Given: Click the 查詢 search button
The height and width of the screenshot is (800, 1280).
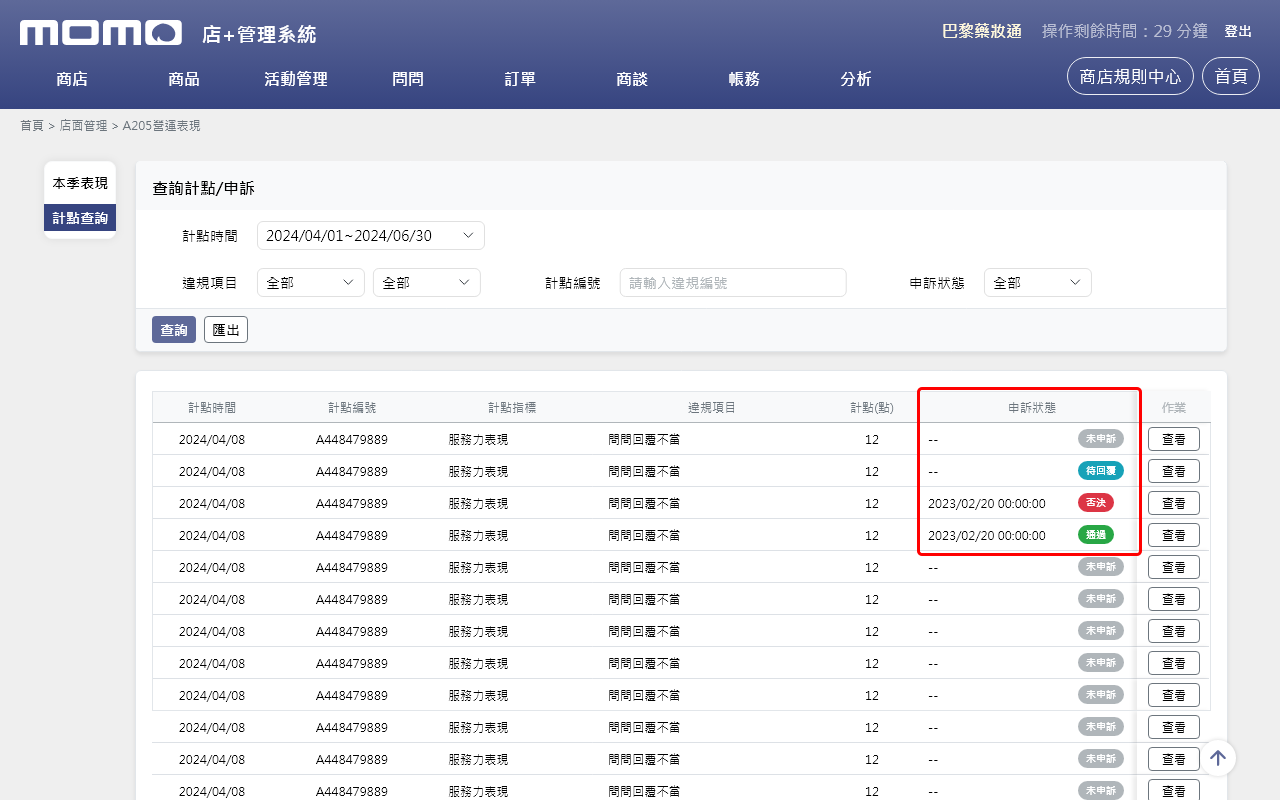Looking at the screenshot, I should 174,330.
